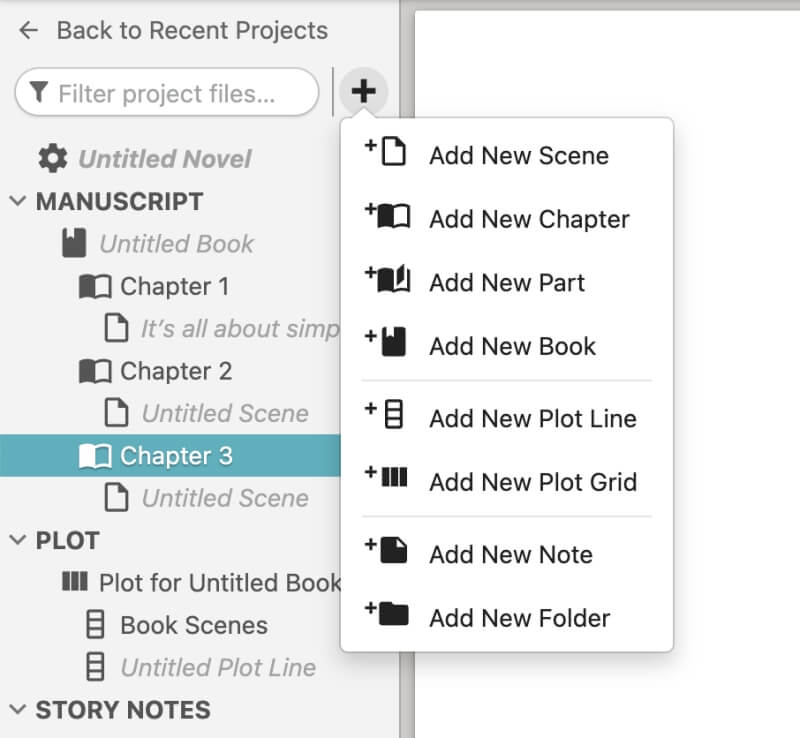
Task: Collapse the STORY NOTES section
Action: click(17, 709)
